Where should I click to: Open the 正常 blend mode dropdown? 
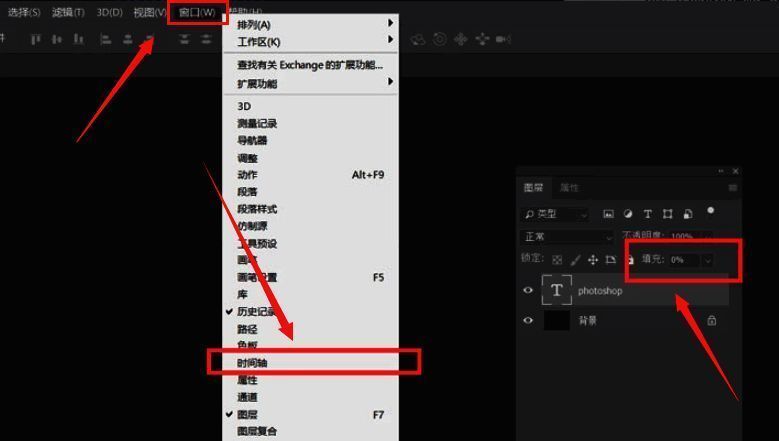point(567,237)
